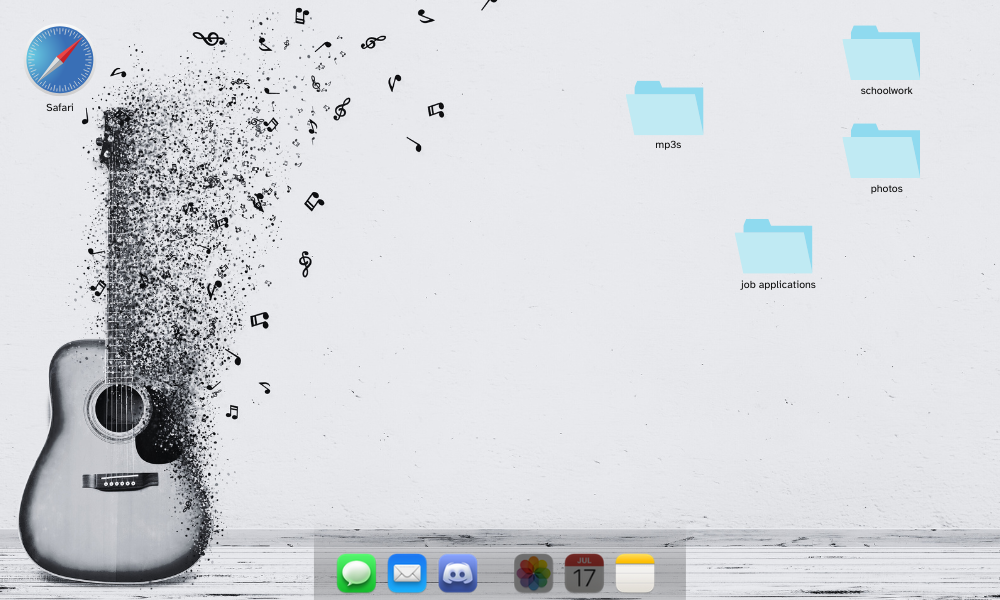Select the job applications folder icon

pos(775,247)
